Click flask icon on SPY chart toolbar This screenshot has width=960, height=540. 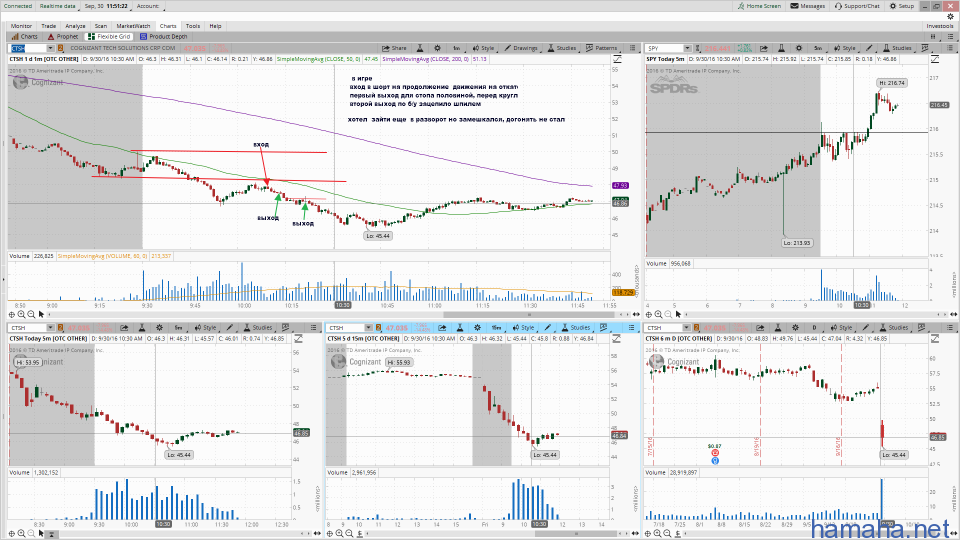point(781,48)
